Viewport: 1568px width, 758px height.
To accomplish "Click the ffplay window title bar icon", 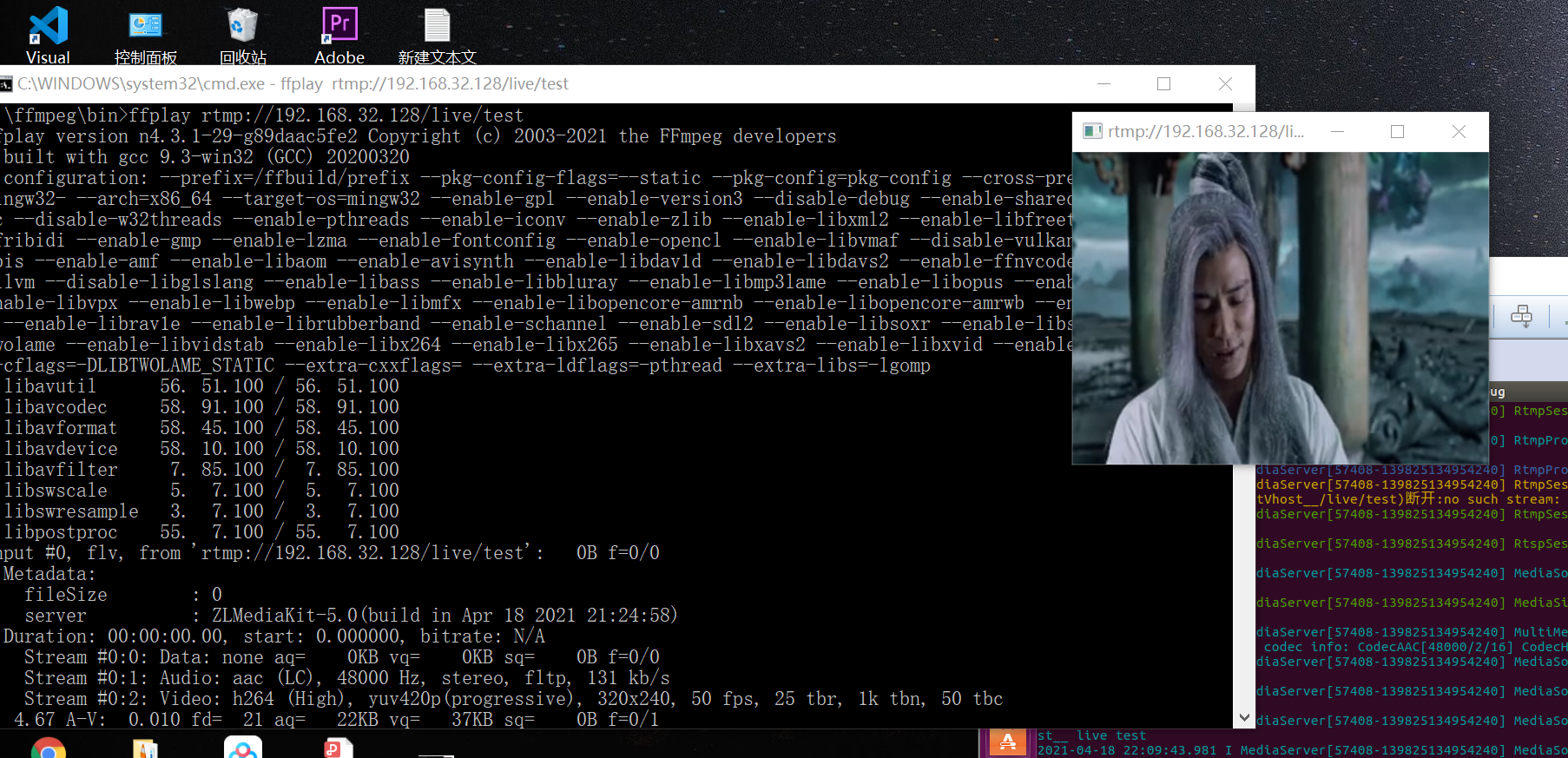I will [x=1092, y=131].
